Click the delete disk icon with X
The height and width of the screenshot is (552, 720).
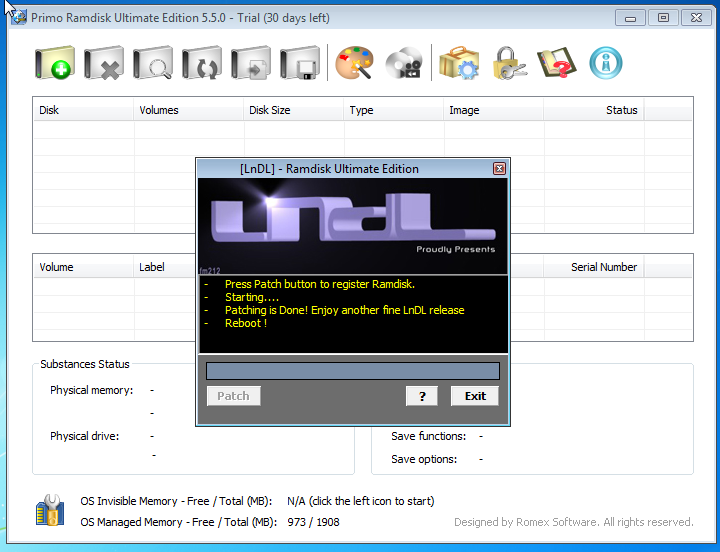click(104, 63)
